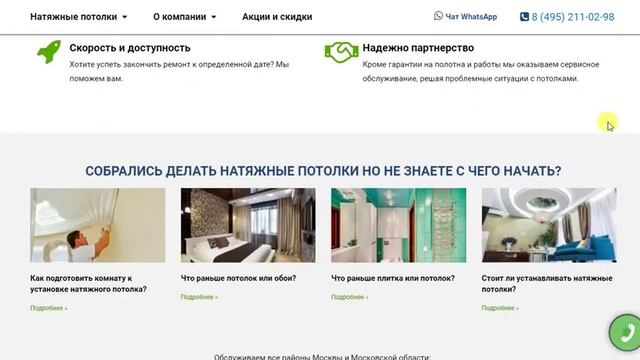Image resolution: width=640 pixels, height=360 pixels.
Task: Click Подробнее under Стоит ли устанавливать
Action: (x=500, y=308)
